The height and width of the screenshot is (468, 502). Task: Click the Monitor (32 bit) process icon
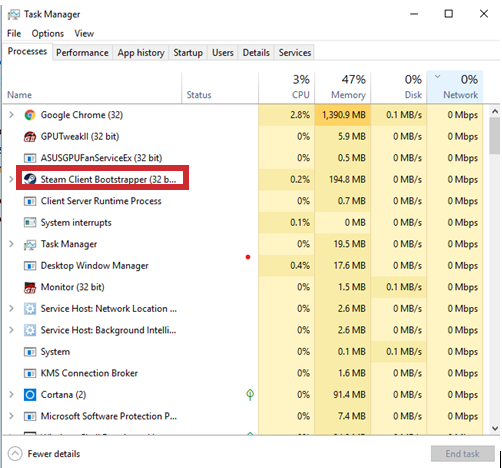pos(30,287)
